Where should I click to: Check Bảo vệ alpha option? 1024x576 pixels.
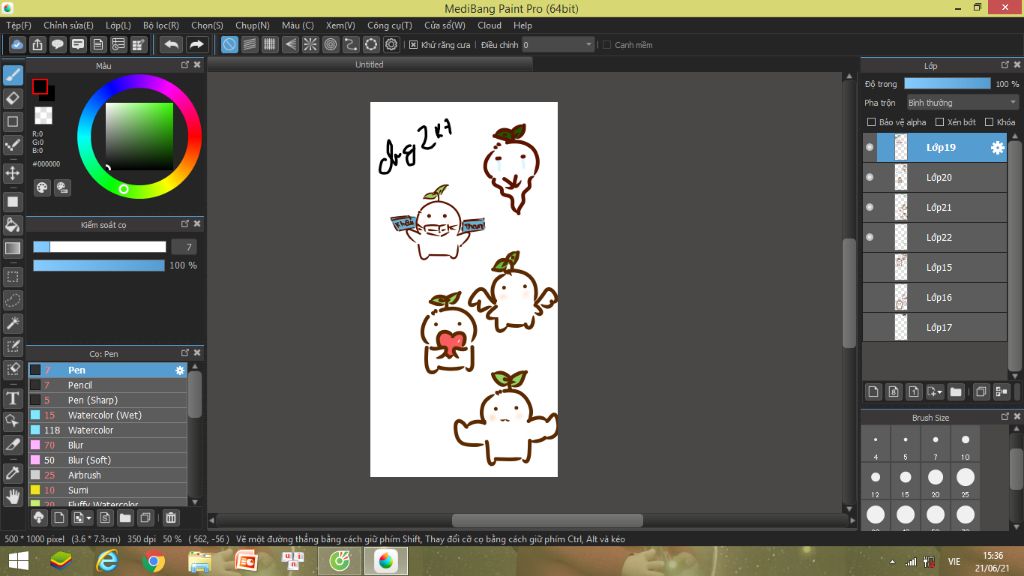click(871, 122)
